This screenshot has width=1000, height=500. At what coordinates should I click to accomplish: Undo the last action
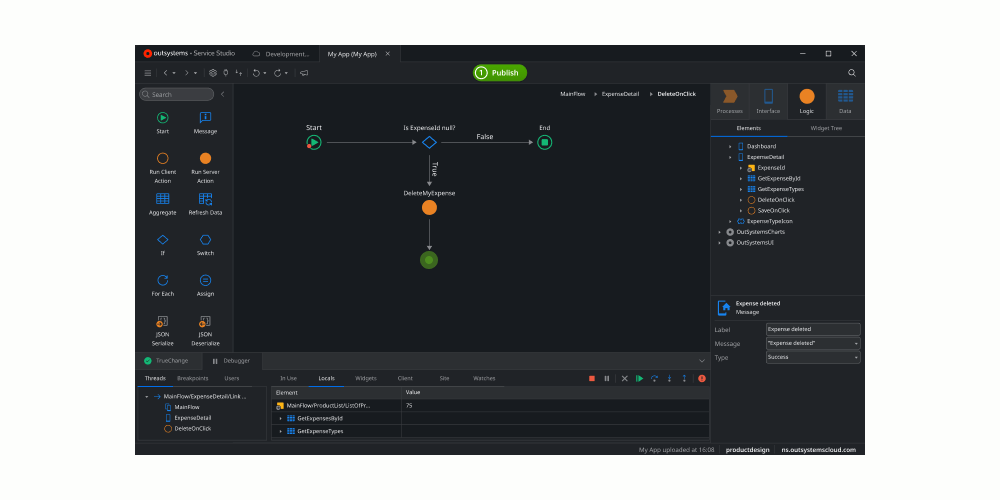[x=256, y=73]
